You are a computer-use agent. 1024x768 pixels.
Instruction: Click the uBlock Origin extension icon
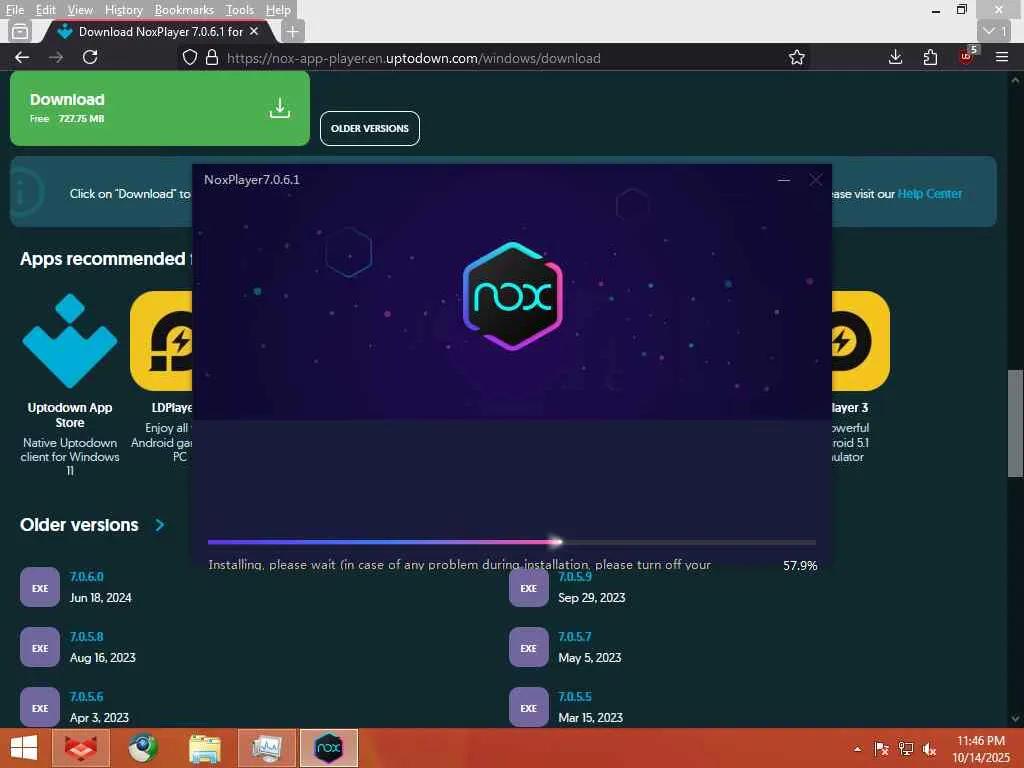coord(966,56)
